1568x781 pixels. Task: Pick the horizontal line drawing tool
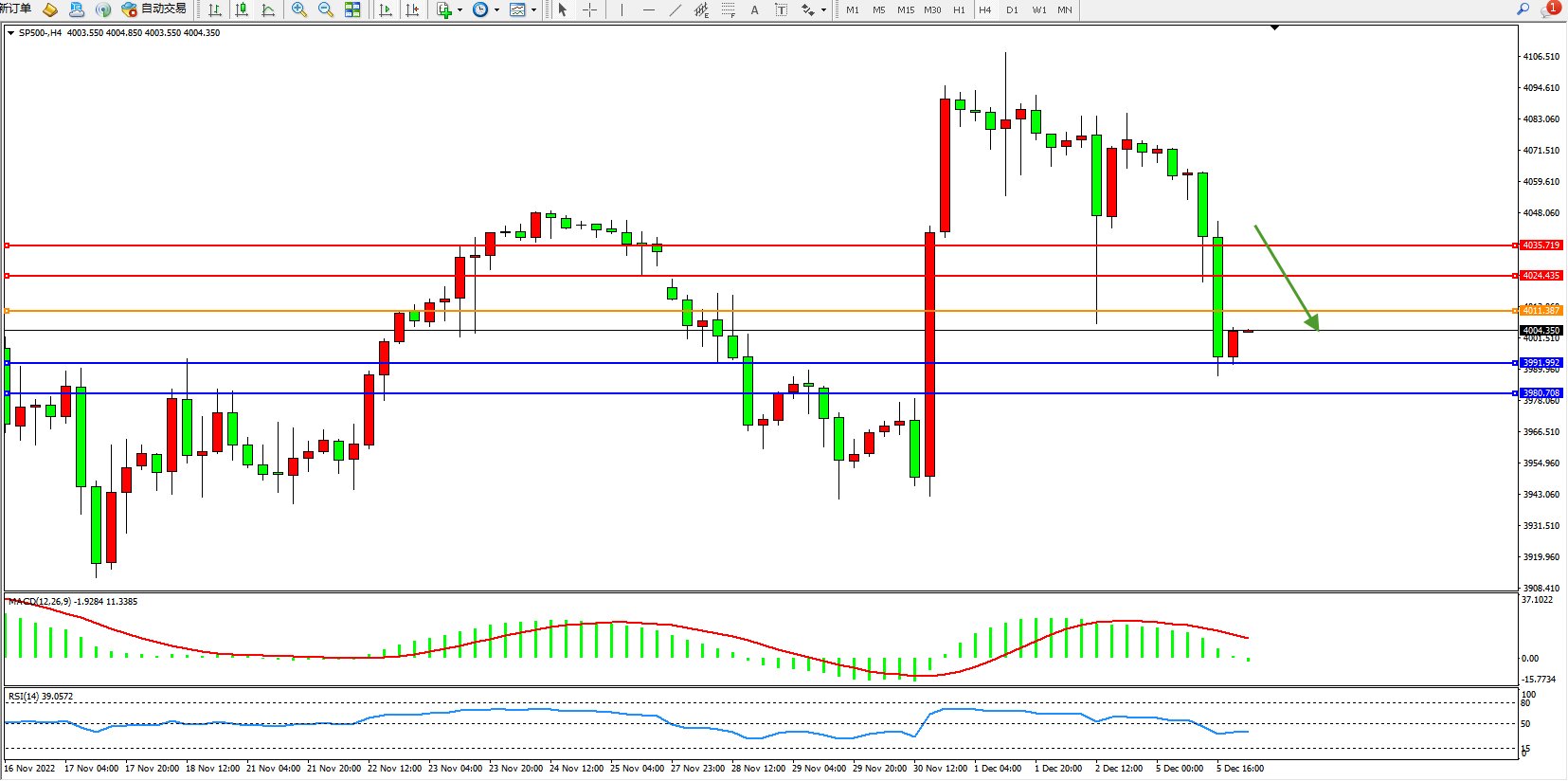coord(648,9)
